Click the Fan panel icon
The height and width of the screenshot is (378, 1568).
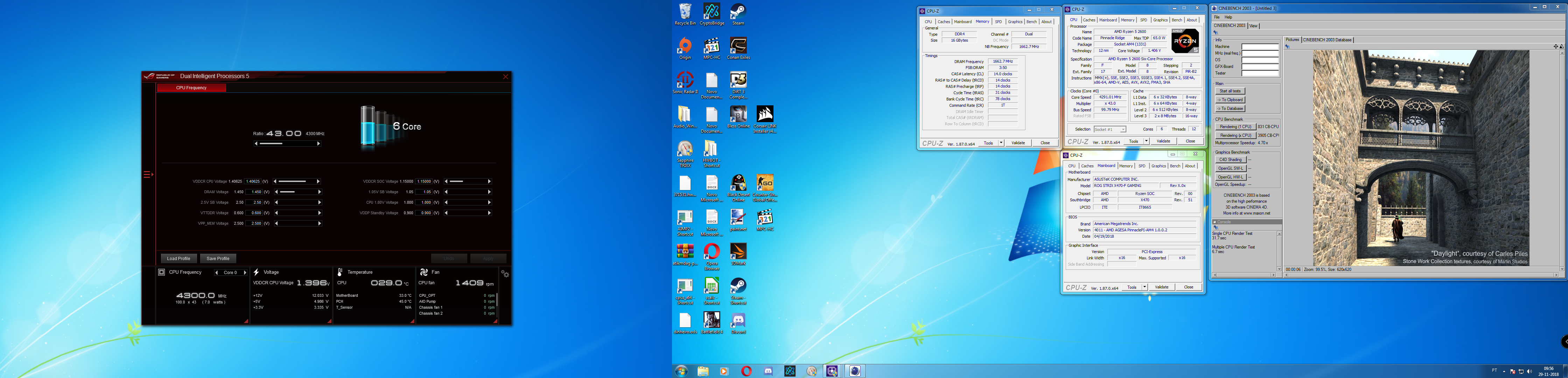point(423,272)
